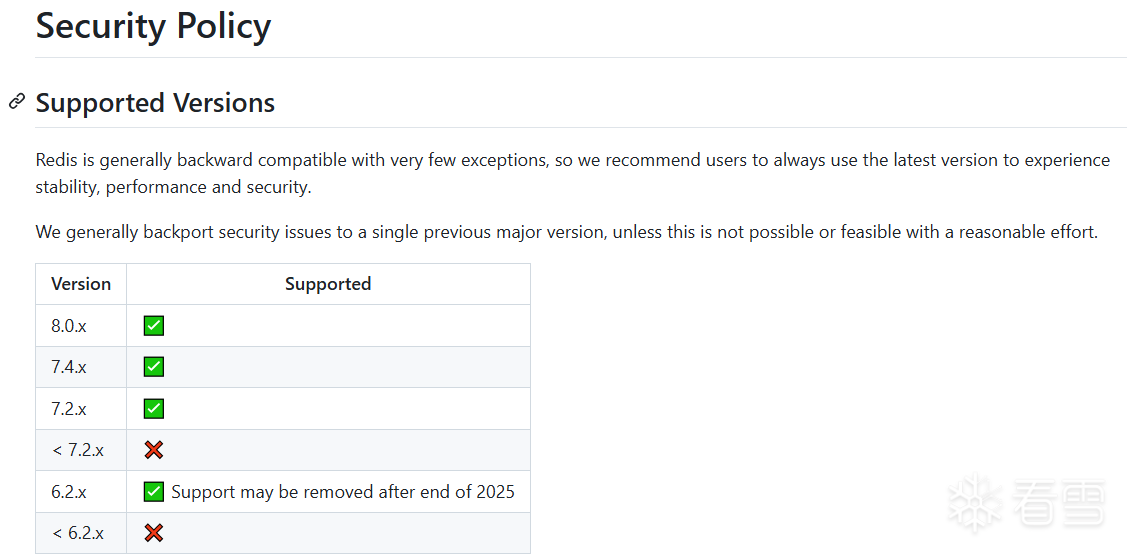Click the green check mark for 6.2.x
This screenshot has width=1127, height=557.
[x=153, y=492]
